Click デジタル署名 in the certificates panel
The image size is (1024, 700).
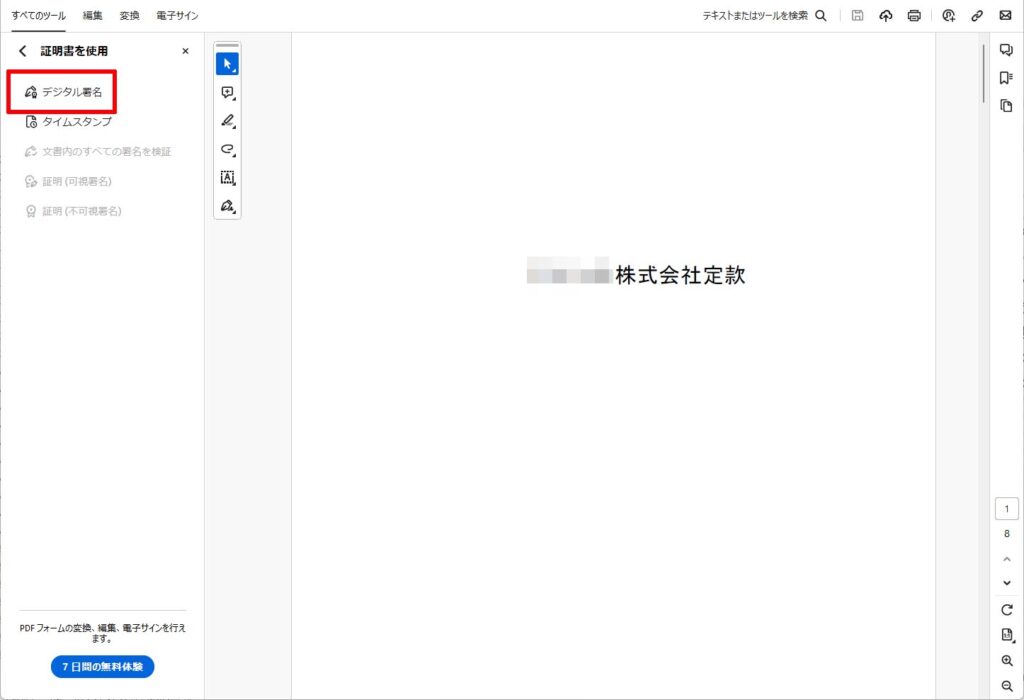click(70, 92)
